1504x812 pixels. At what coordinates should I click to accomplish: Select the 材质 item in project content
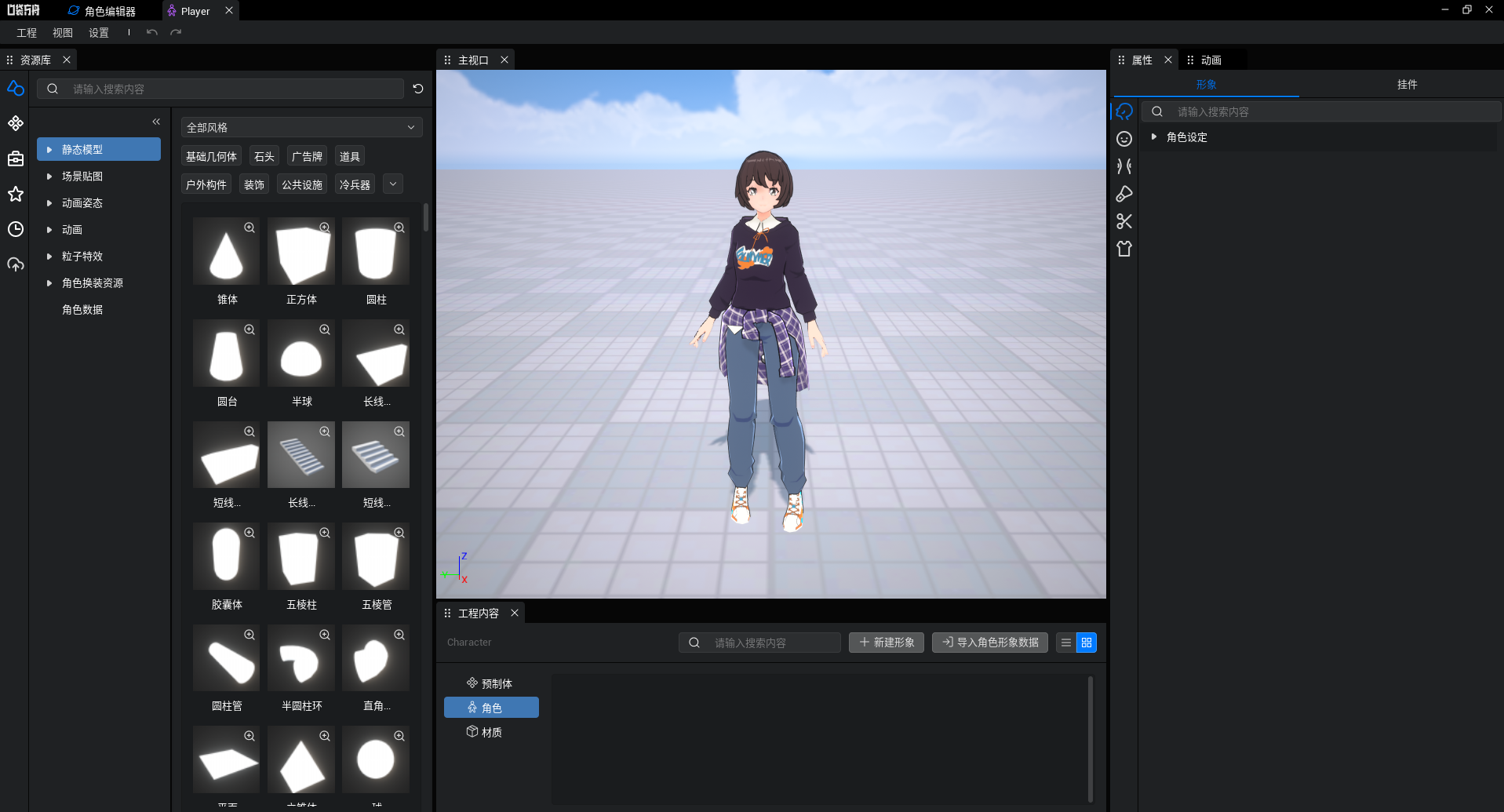(491, 732)
